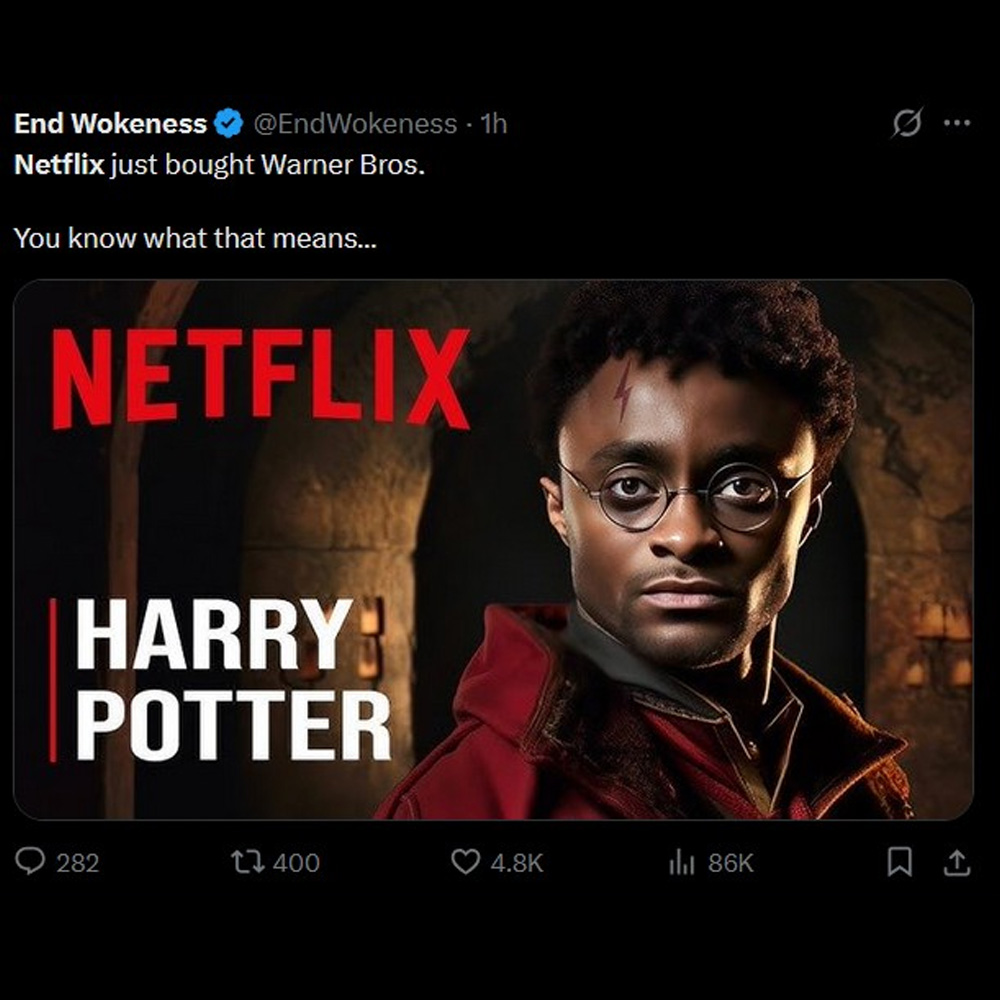Click the slashed circle Grok icon
This screenshot has width=1000, height=1000.
pyautogui.click(x=907, y=124)
